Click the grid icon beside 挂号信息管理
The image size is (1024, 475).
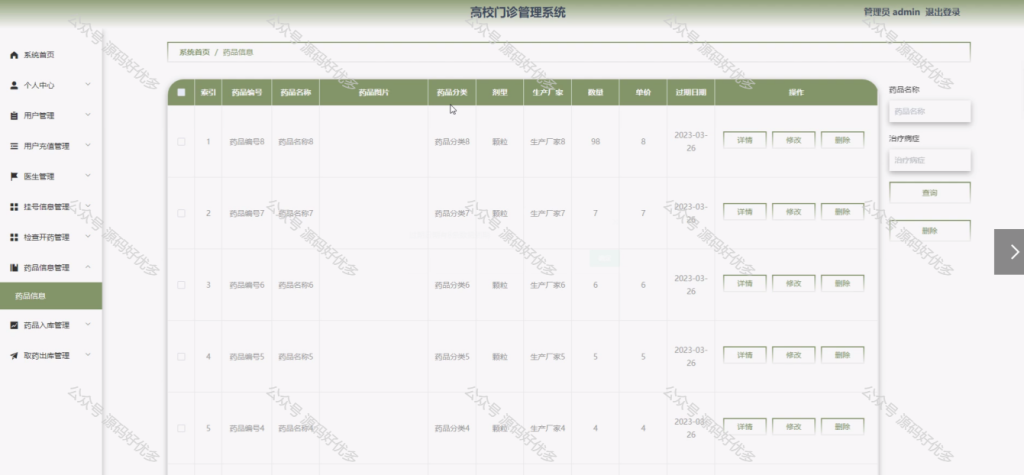[x=14, y=206]
